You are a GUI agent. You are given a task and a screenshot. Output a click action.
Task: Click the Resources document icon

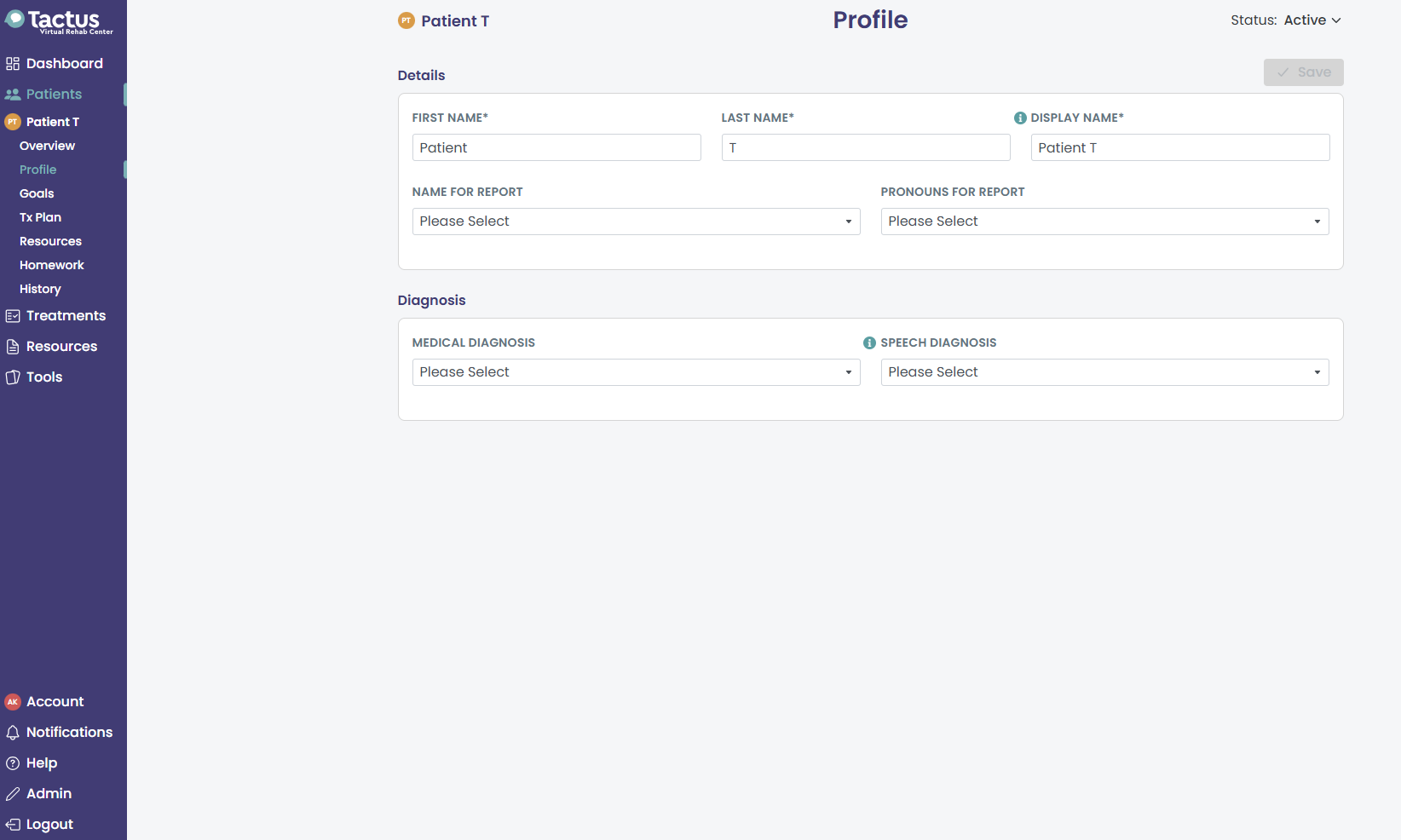pyautogui.click(x=13, y=347)
